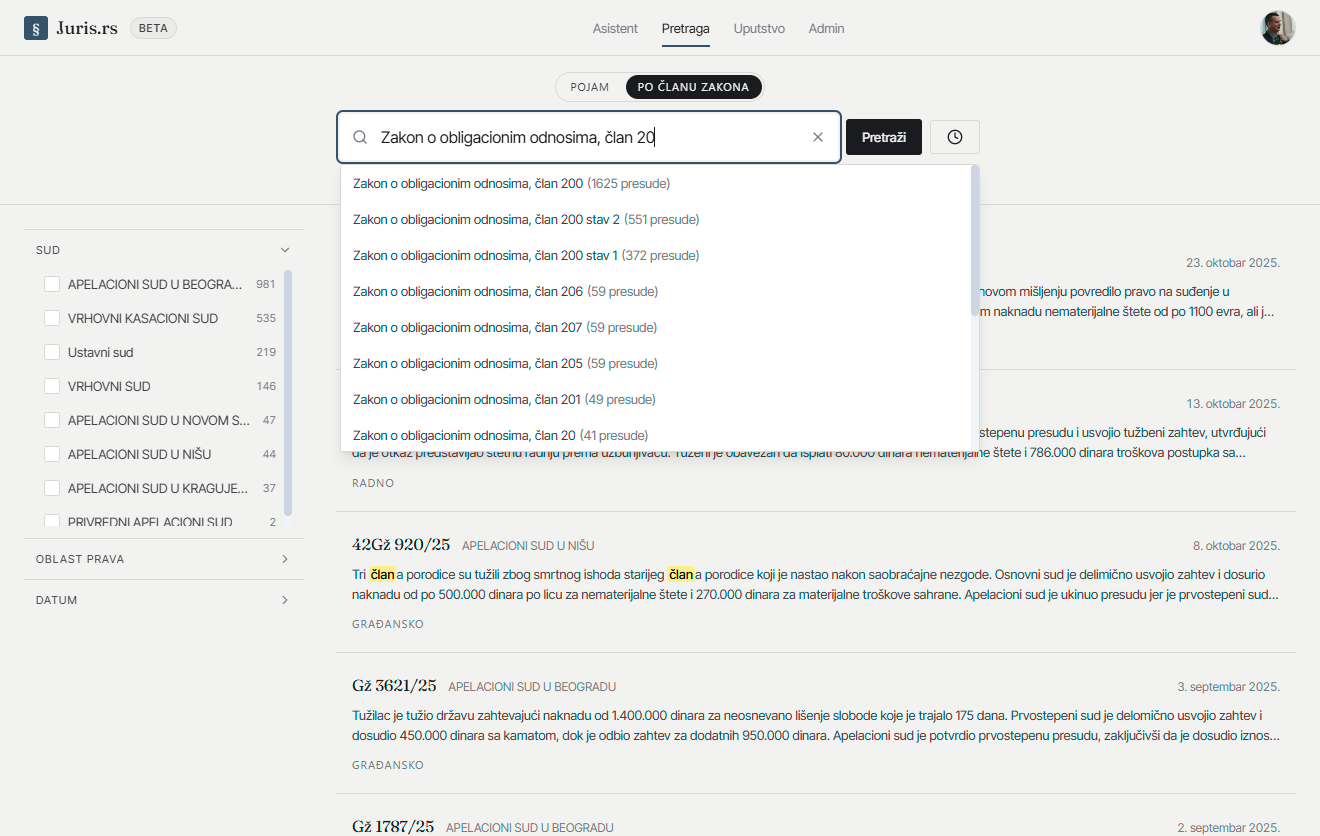Expand the DATUM filter section

tap(164, 600)
